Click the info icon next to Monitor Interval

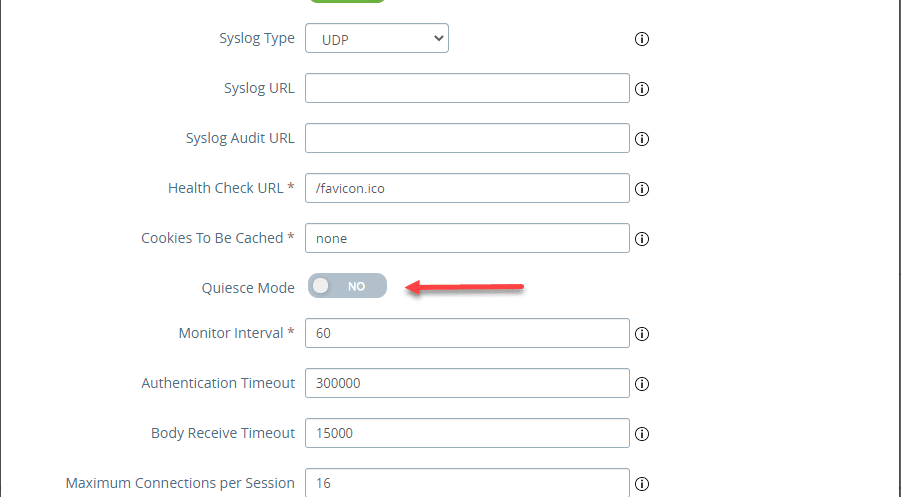[642, 334]
